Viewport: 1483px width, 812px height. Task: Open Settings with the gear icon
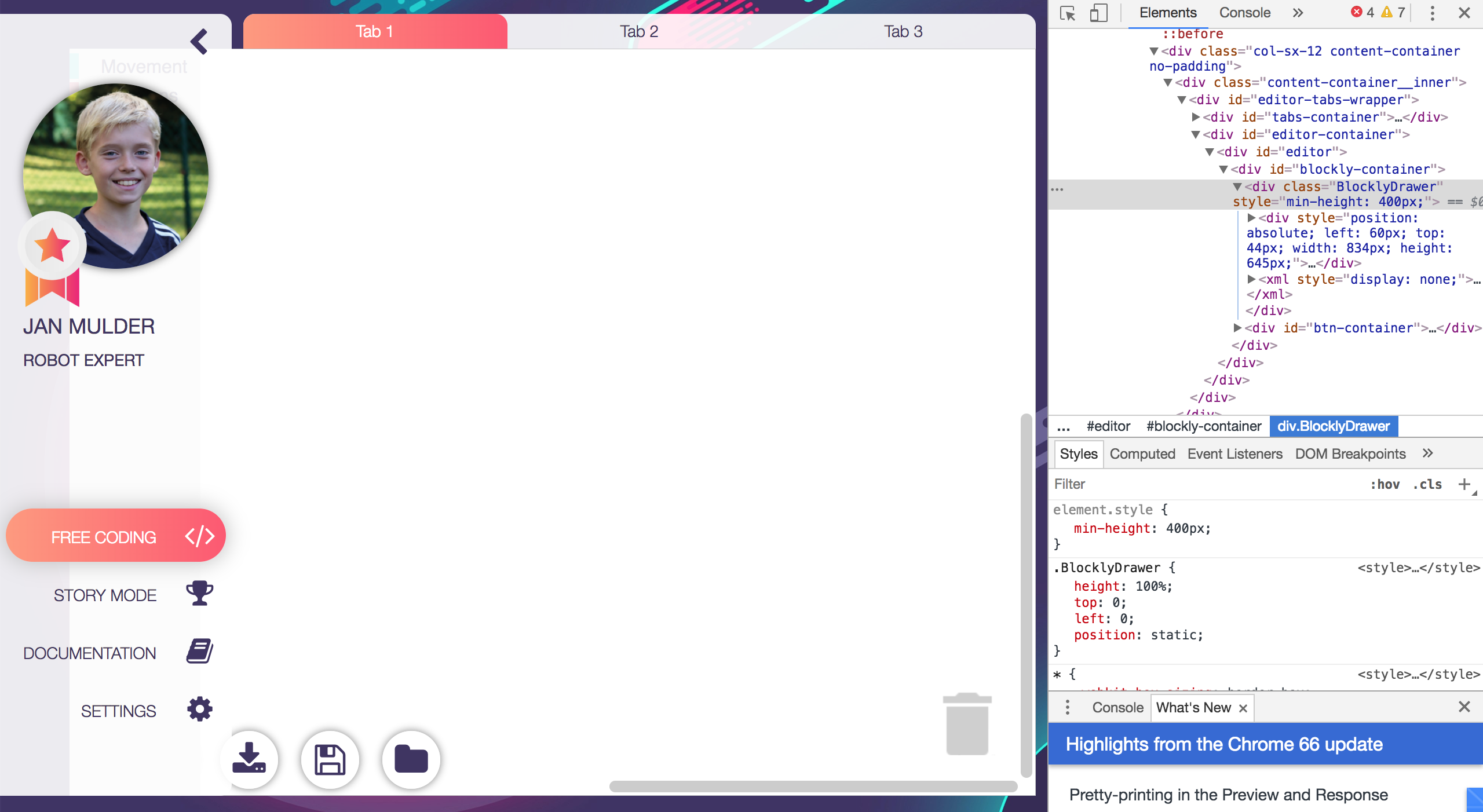pyautogui.click(x=199, y=709)
